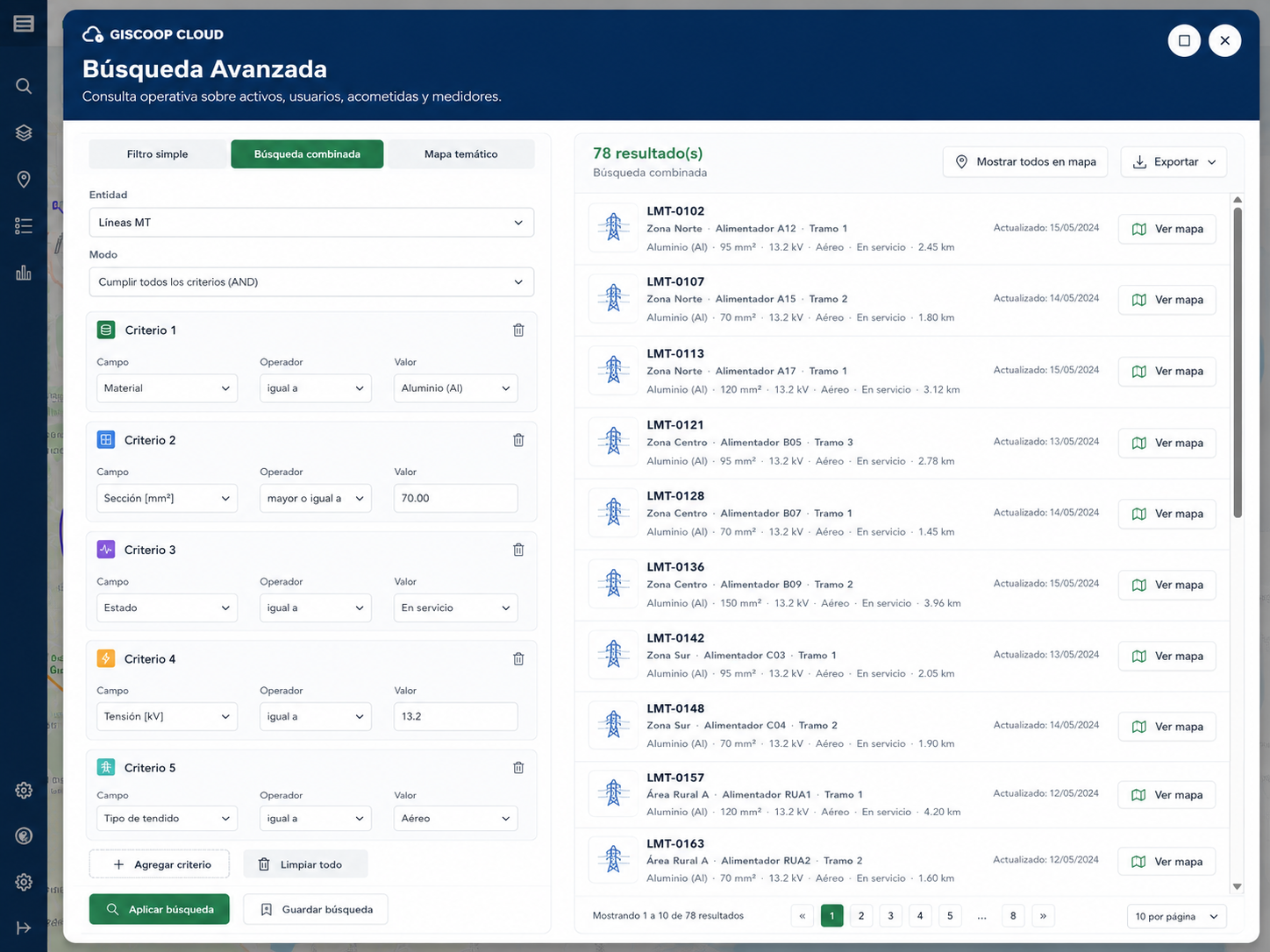The height and width of the screenshot is (952, 1270).
Task: Click scrollbar down arrow in results
Action: pos(1238,887)
